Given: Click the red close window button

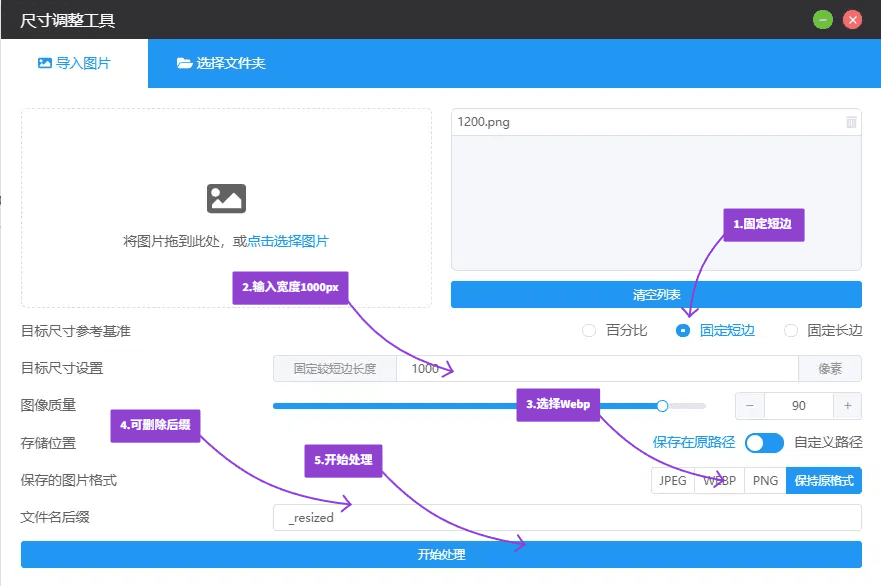Looking at the screenshot, I should coord(852,19).
